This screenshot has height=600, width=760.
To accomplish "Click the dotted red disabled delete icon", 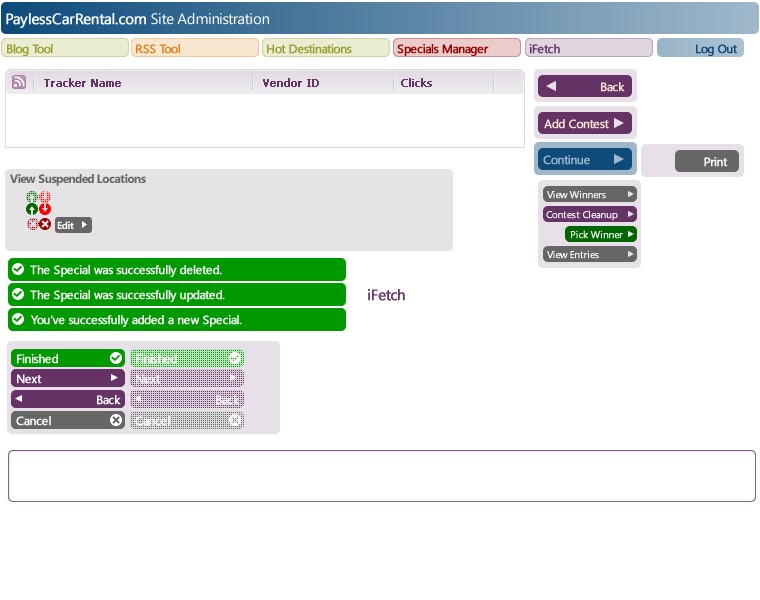I will click(32, 224).
